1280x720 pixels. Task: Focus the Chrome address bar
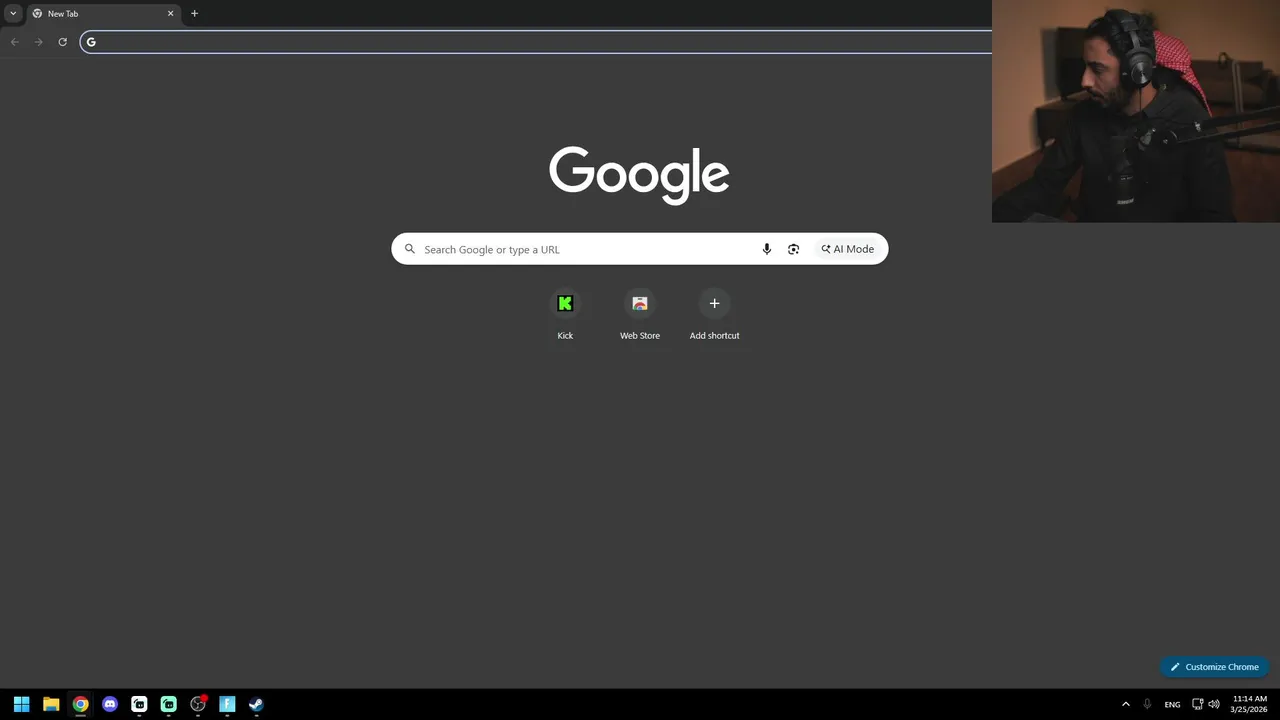pyautogui.click(x=536, y=42)
